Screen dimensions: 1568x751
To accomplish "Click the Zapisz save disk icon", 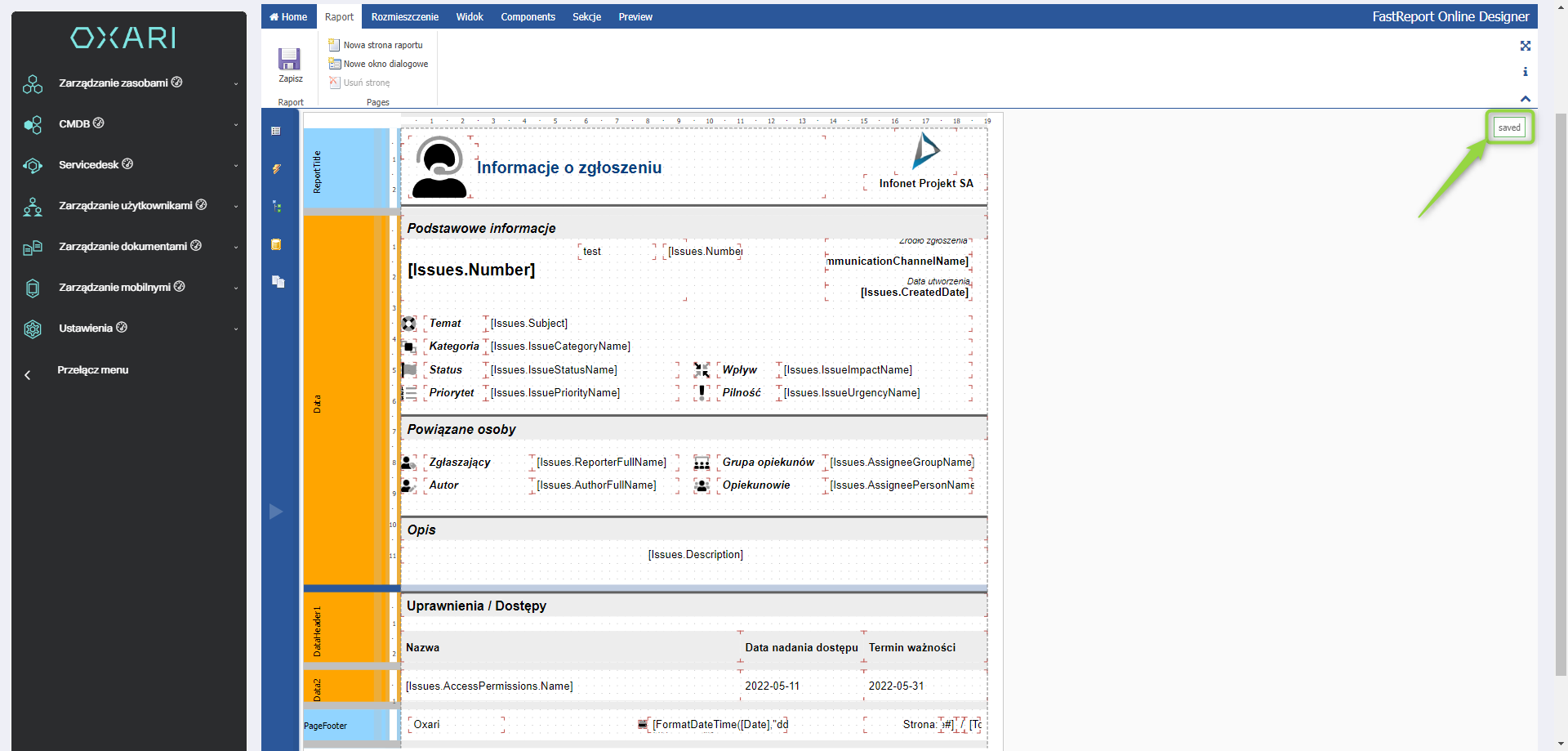I will [x=289, y=60].
